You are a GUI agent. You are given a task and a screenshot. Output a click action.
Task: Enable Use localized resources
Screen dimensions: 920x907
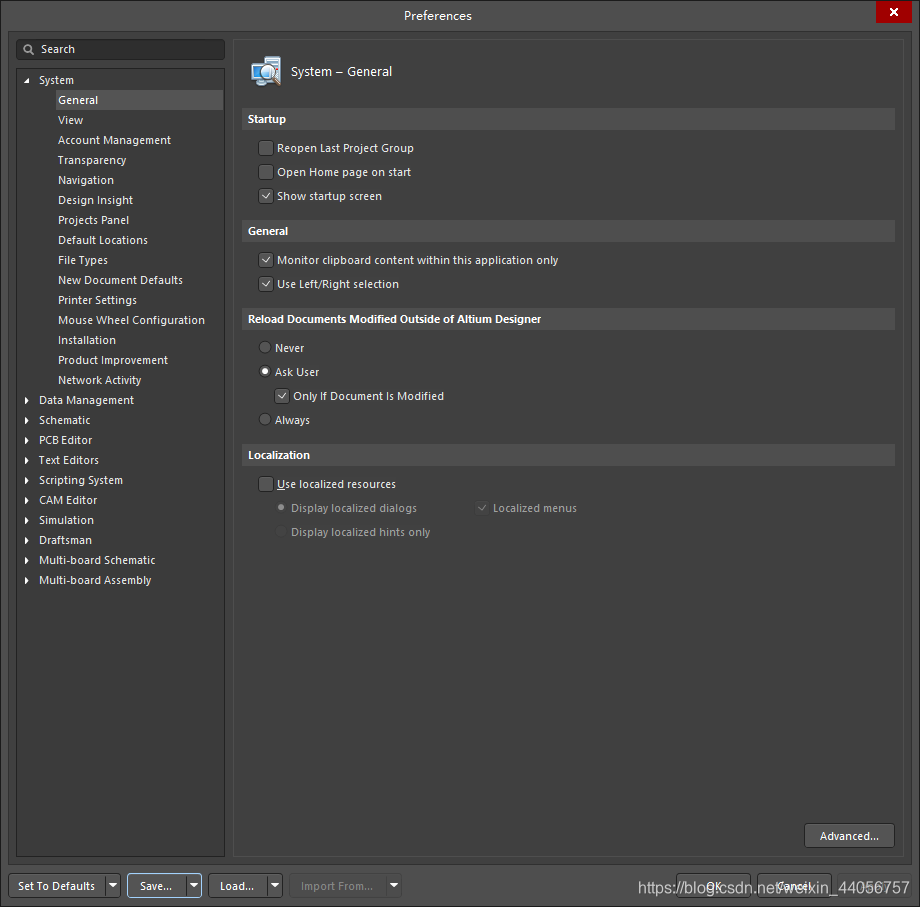(266, 484)
